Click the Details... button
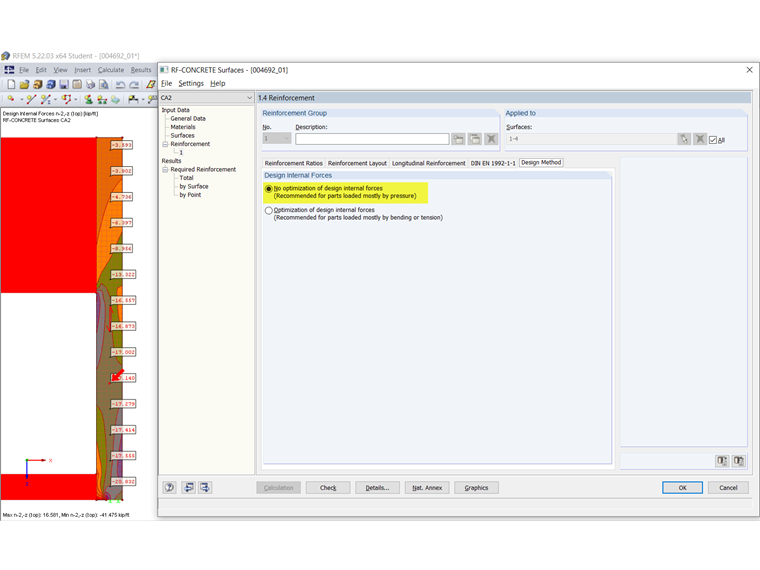 pos(378,488)
